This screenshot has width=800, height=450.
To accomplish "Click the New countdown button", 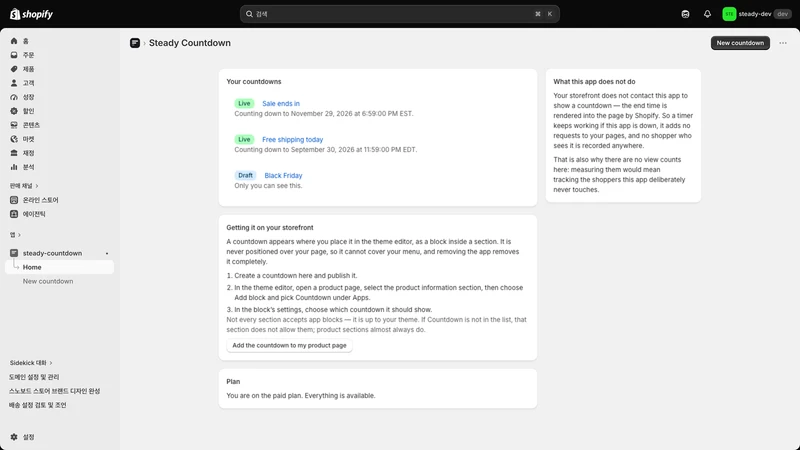I will [x=740, y=43].
